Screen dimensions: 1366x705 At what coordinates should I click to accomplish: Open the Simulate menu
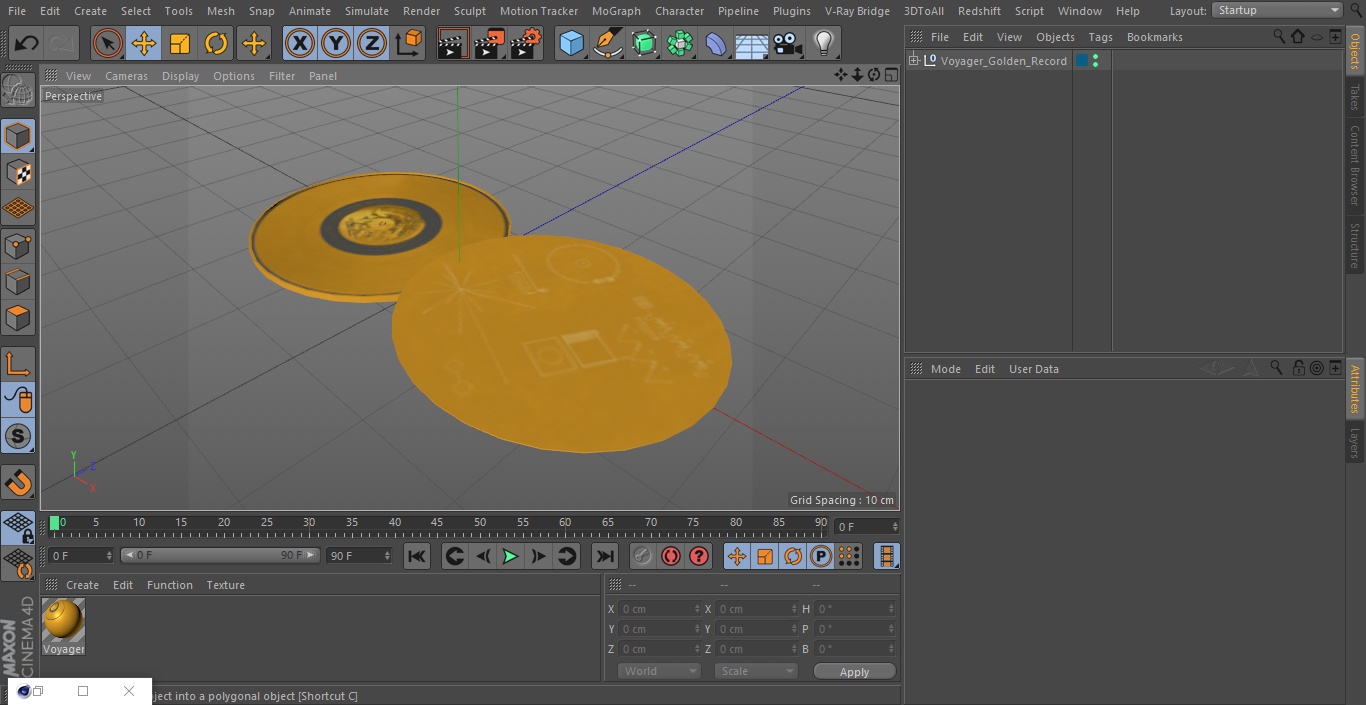(366, 11)
